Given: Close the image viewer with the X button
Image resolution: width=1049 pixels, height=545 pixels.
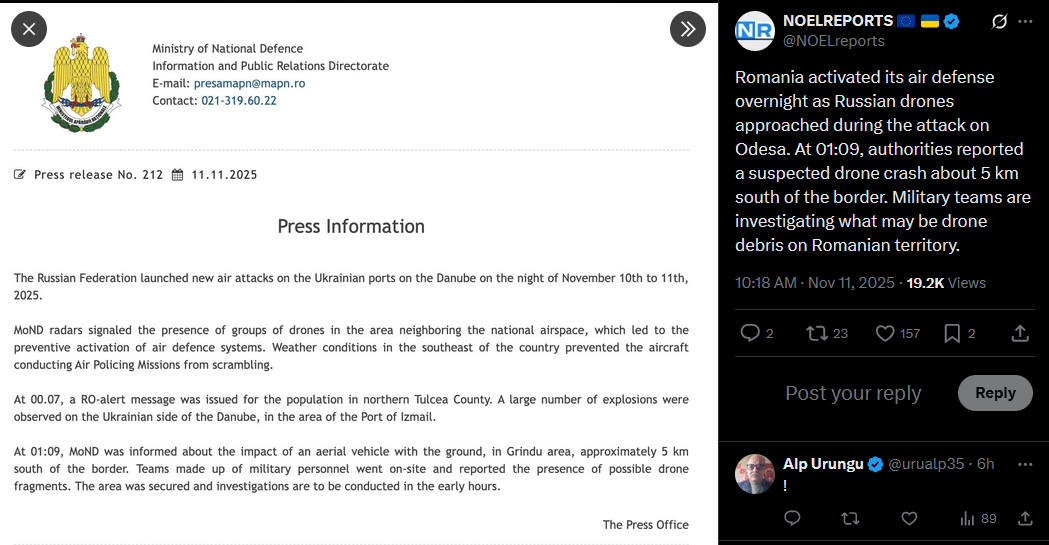Looking at the screenshot, I should coord(29,29).
